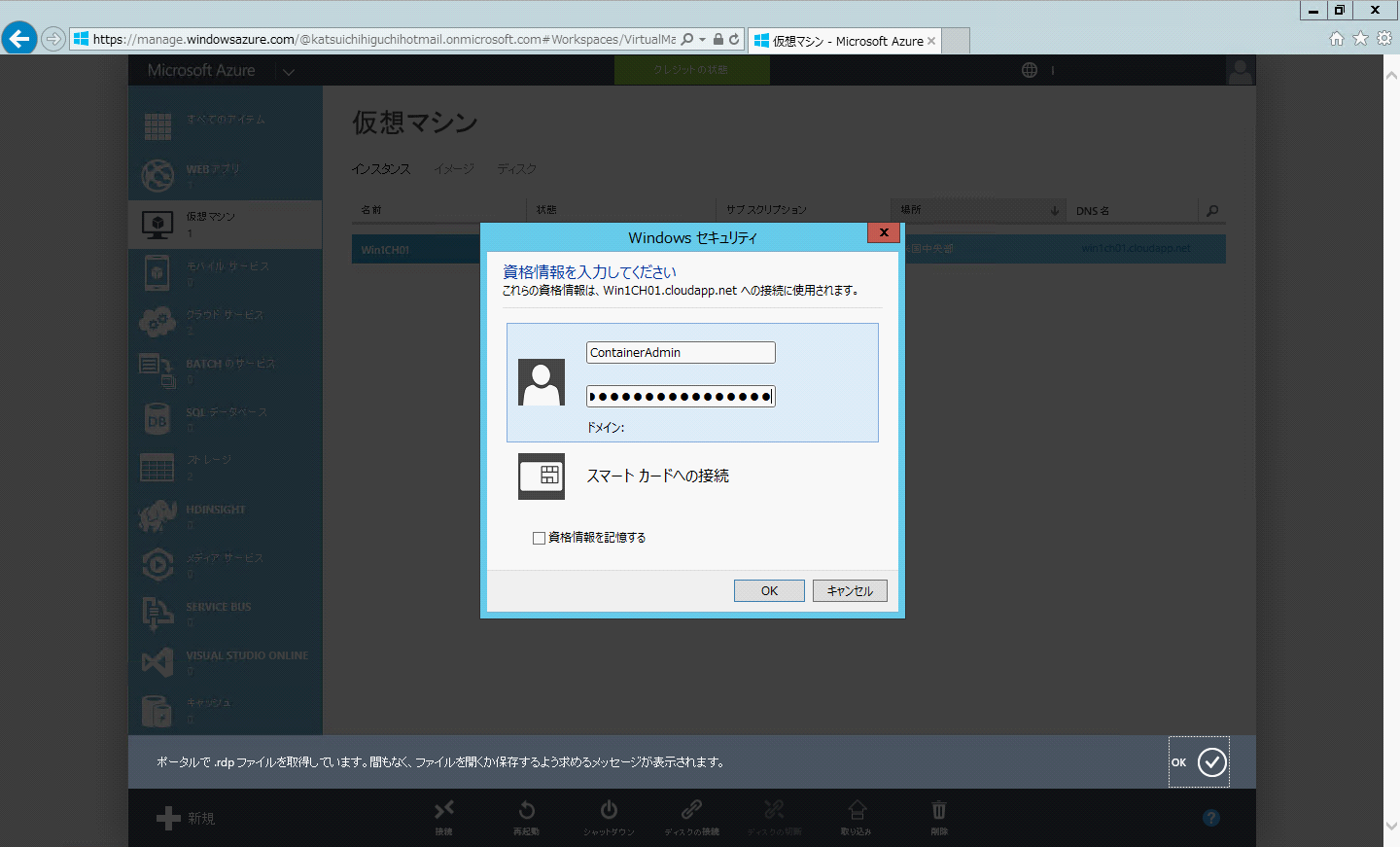Switch to the イメージ tab
Screen dimensions: 1400x847
(454, 169)
